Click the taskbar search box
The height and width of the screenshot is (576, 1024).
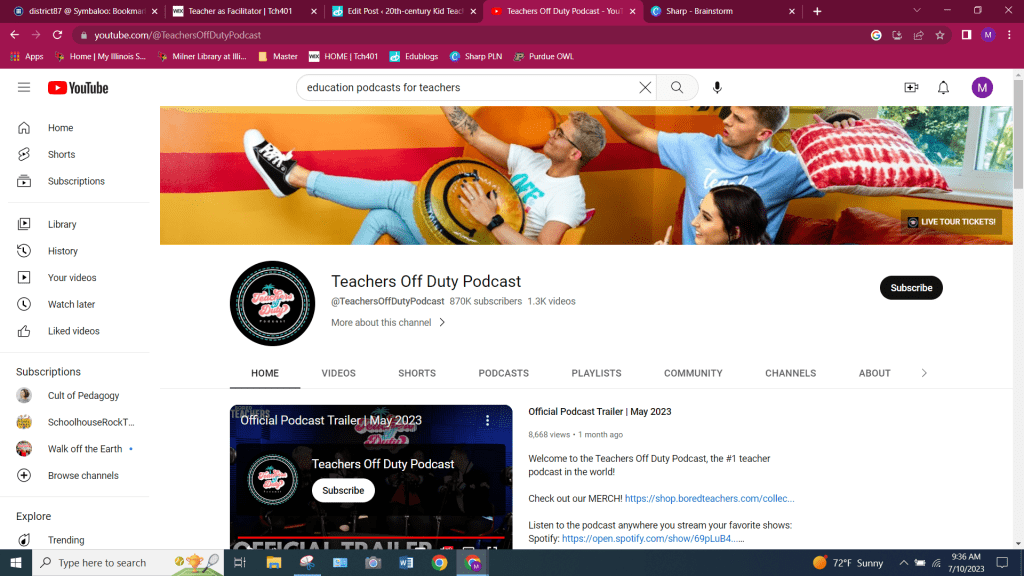point(128,563)
